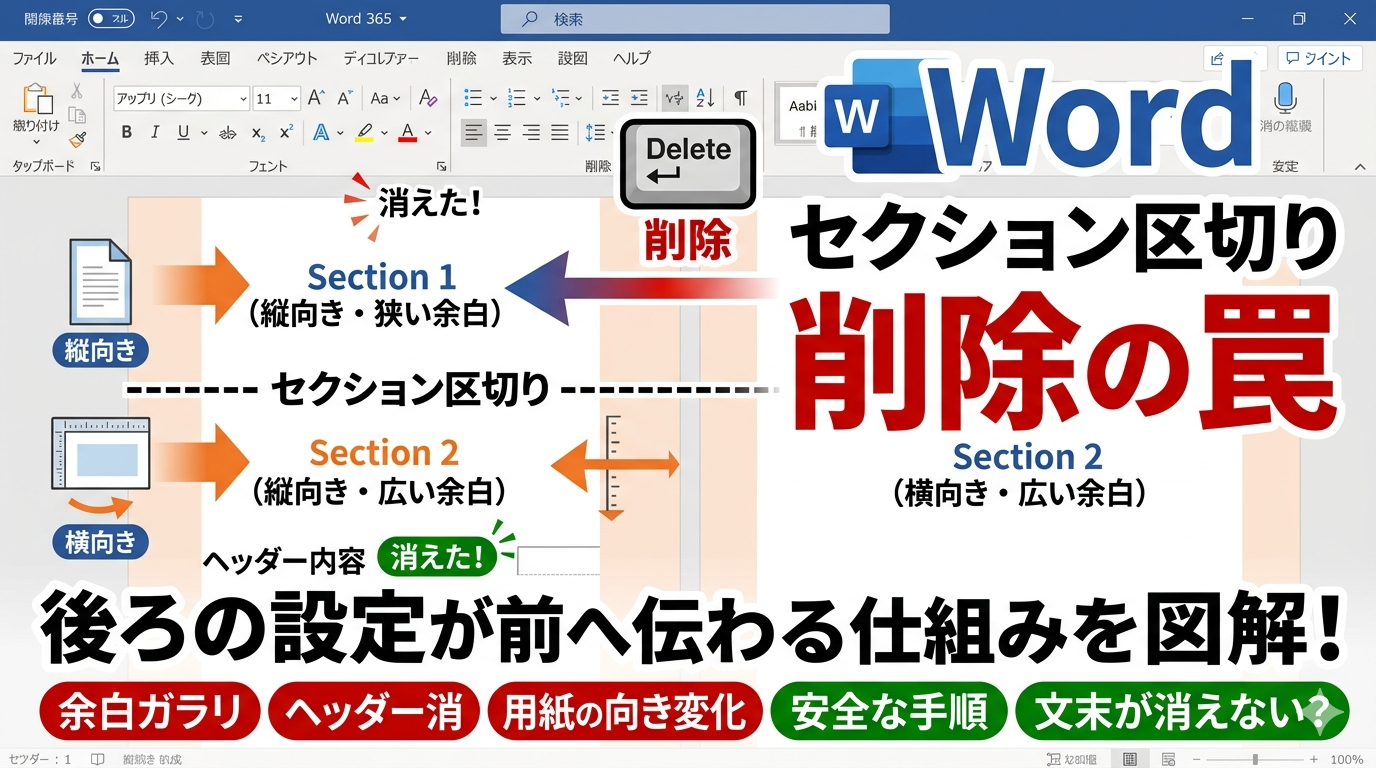The height and width of the screenshot is (768, 1376).
Task: Toggle the AutoSave switch in title bar
Action: pos(111,19)
